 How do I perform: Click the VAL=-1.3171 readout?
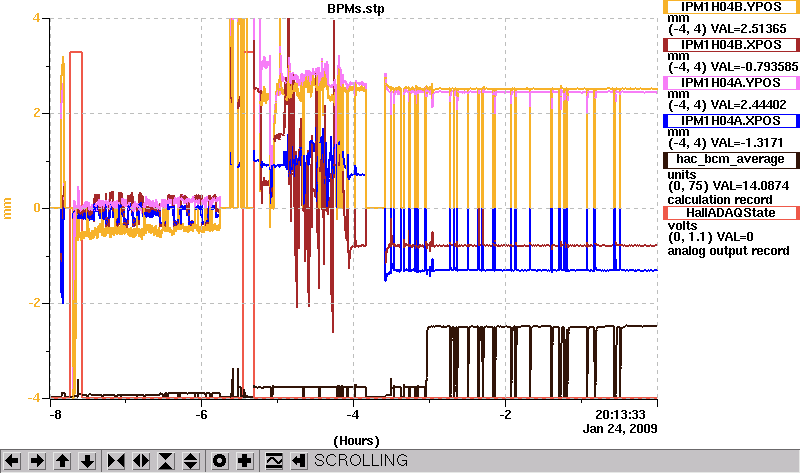click(x=747, y=143)
